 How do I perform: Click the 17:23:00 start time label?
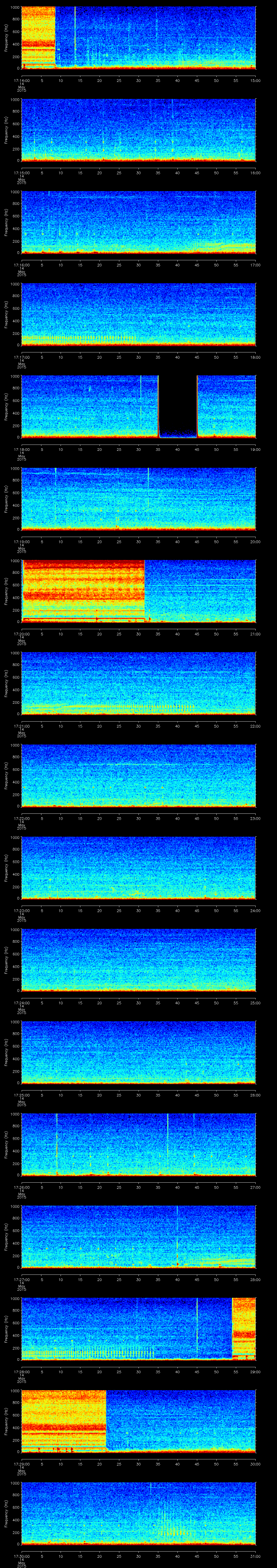pos(21,910)
